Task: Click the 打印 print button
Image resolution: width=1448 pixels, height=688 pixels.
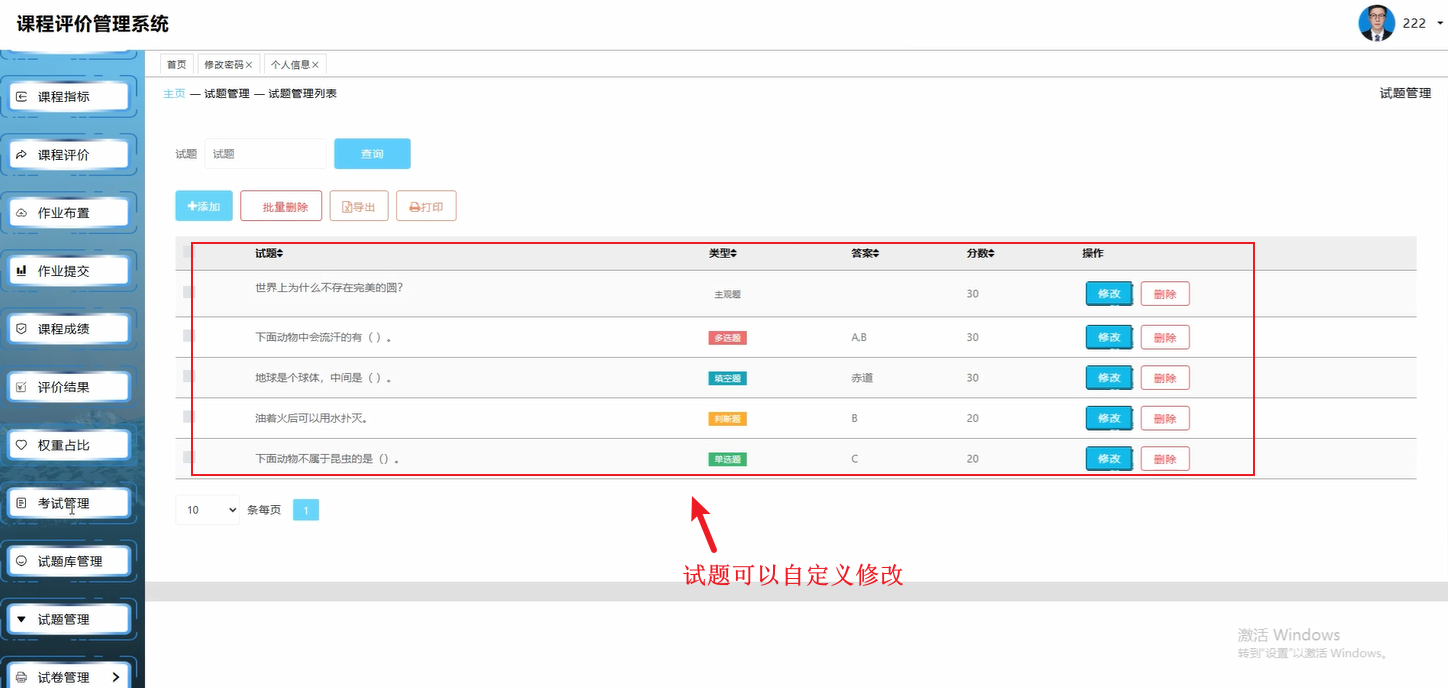Action: tap(426, 206)
